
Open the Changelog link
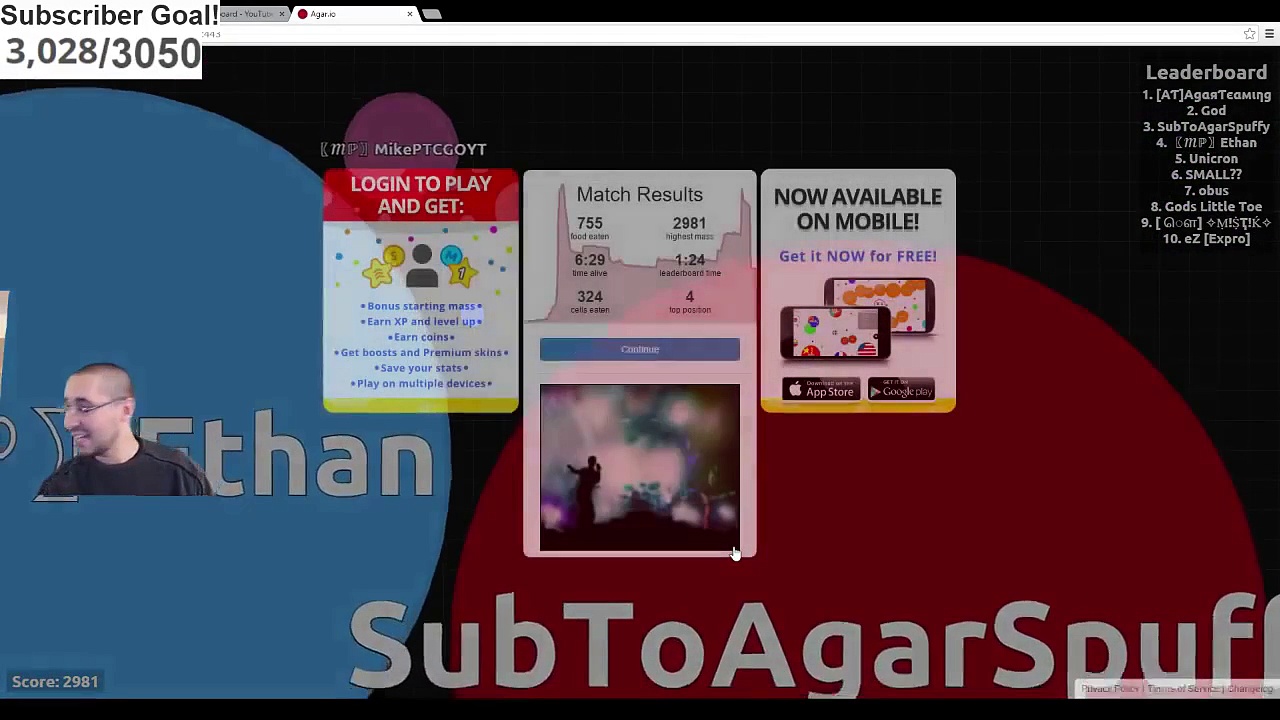click(x=1249, y=689)
